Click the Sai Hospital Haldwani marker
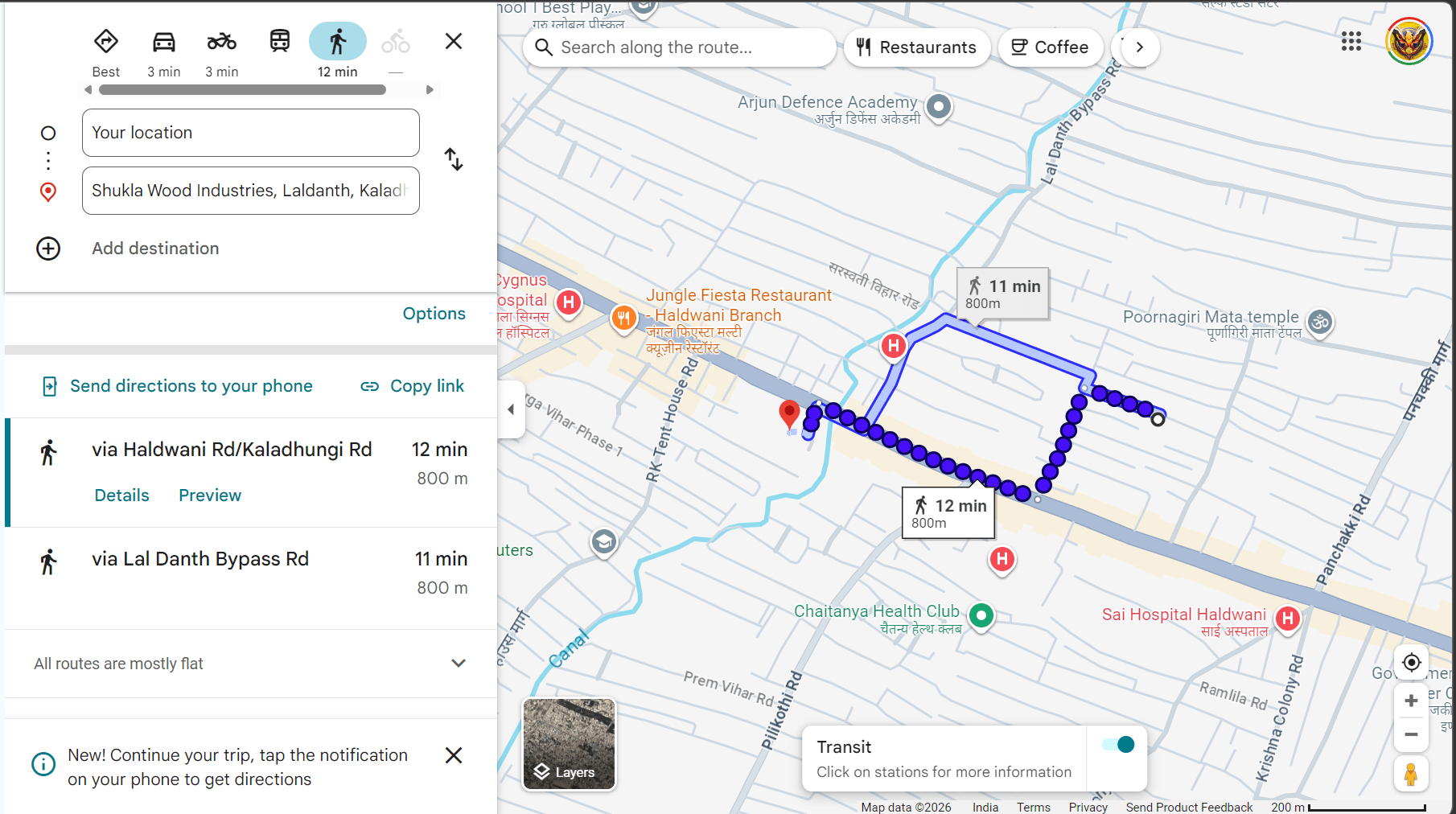Viewport: 1456px width, 814px height. (x=1288, y=619)
